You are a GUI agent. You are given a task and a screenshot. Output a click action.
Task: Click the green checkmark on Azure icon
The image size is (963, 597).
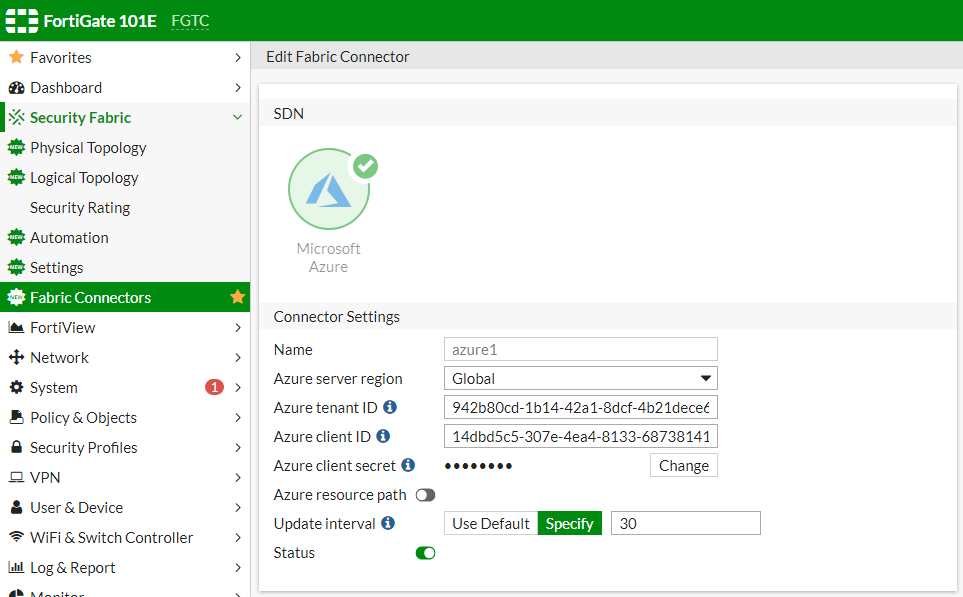tap(366, 166)
